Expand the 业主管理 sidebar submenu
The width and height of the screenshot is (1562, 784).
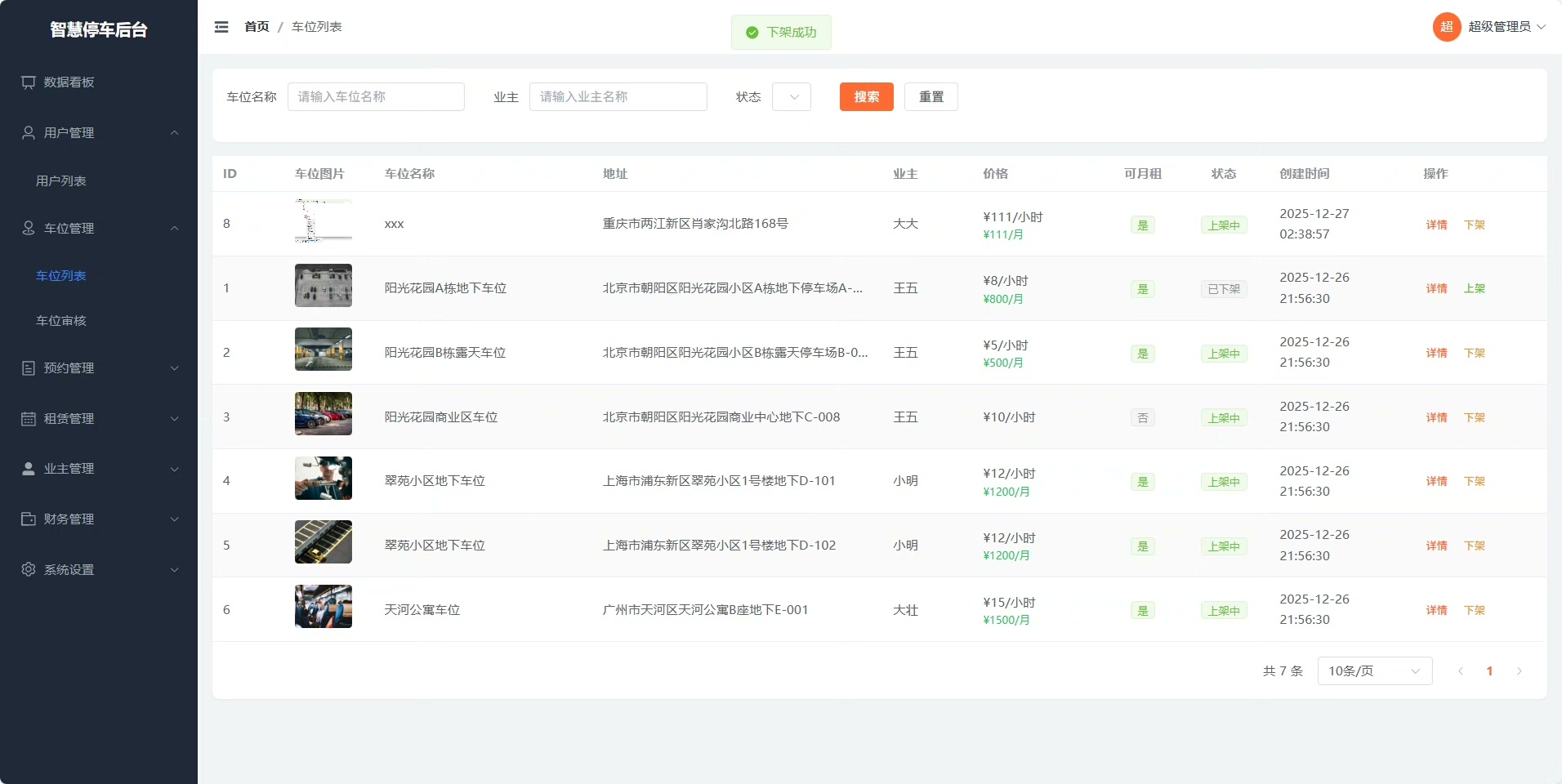99,469
